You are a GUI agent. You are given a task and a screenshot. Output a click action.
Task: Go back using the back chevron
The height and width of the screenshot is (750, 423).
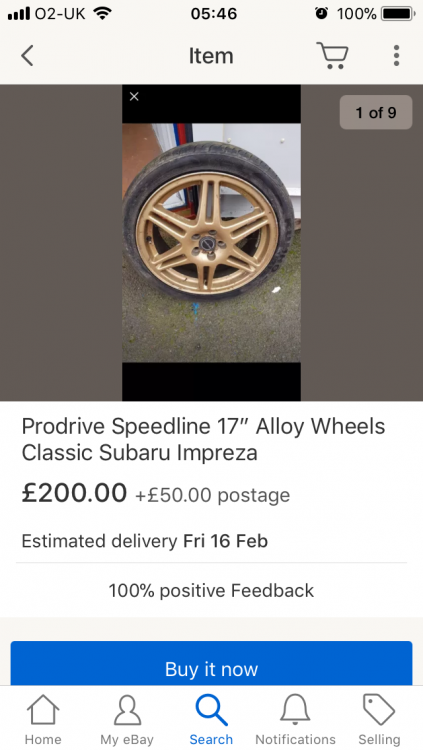27,55
